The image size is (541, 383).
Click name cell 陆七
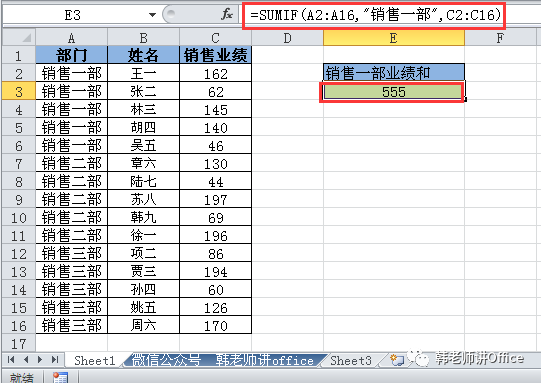coord(144,181)
